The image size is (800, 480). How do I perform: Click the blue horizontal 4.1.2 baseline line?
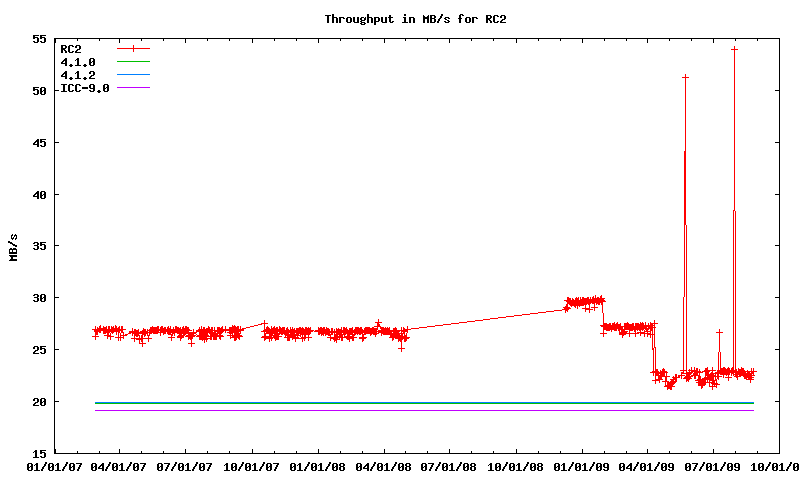pos(400,403)
